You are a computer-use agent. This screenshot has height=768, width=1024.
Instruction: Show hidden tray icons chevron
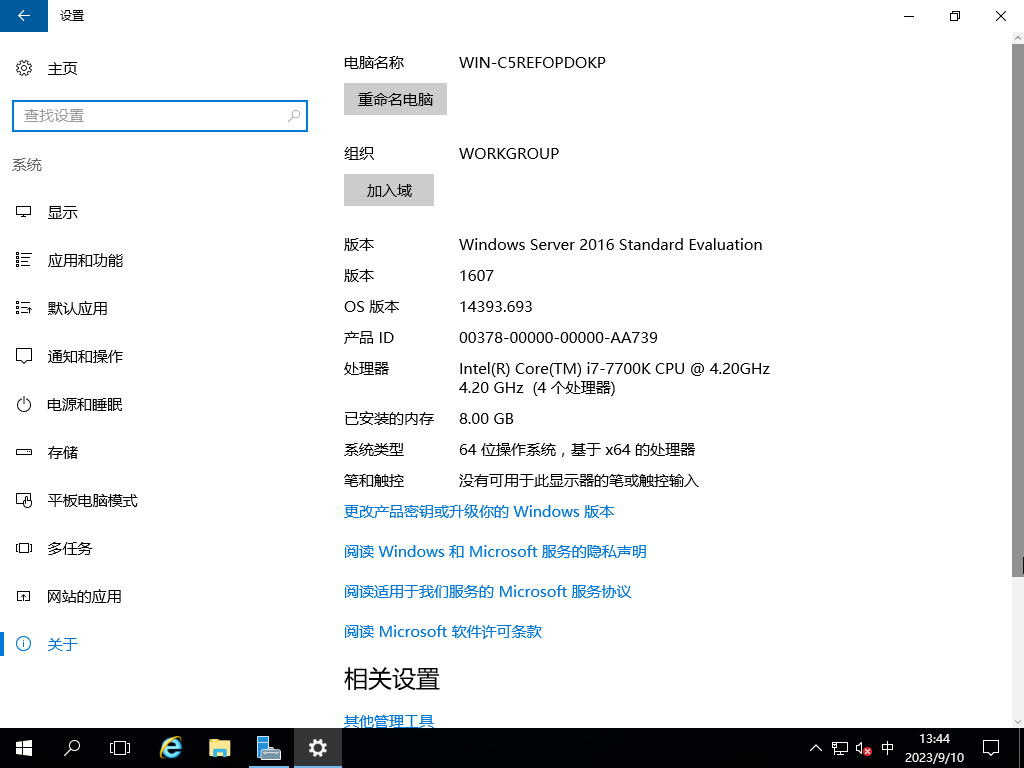point(816,748)
